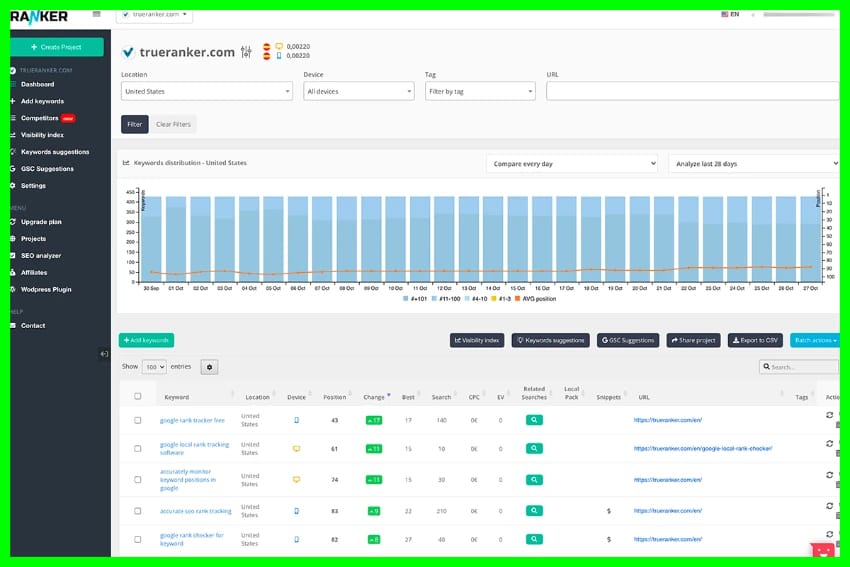850x567 pixels.
Task: Open SEO analyzer from sidebar menu
Action: [x=41, y=256]
